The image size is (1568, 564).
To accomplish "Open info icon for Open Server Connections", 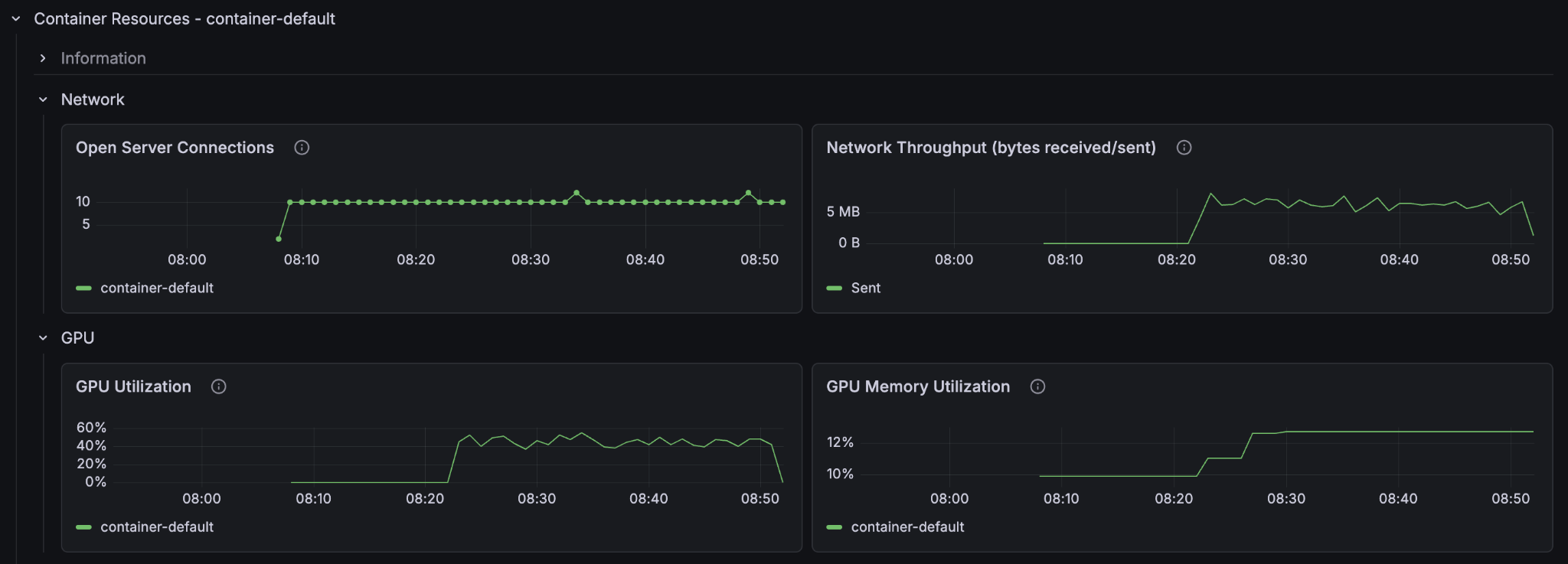I will (302, 148).
